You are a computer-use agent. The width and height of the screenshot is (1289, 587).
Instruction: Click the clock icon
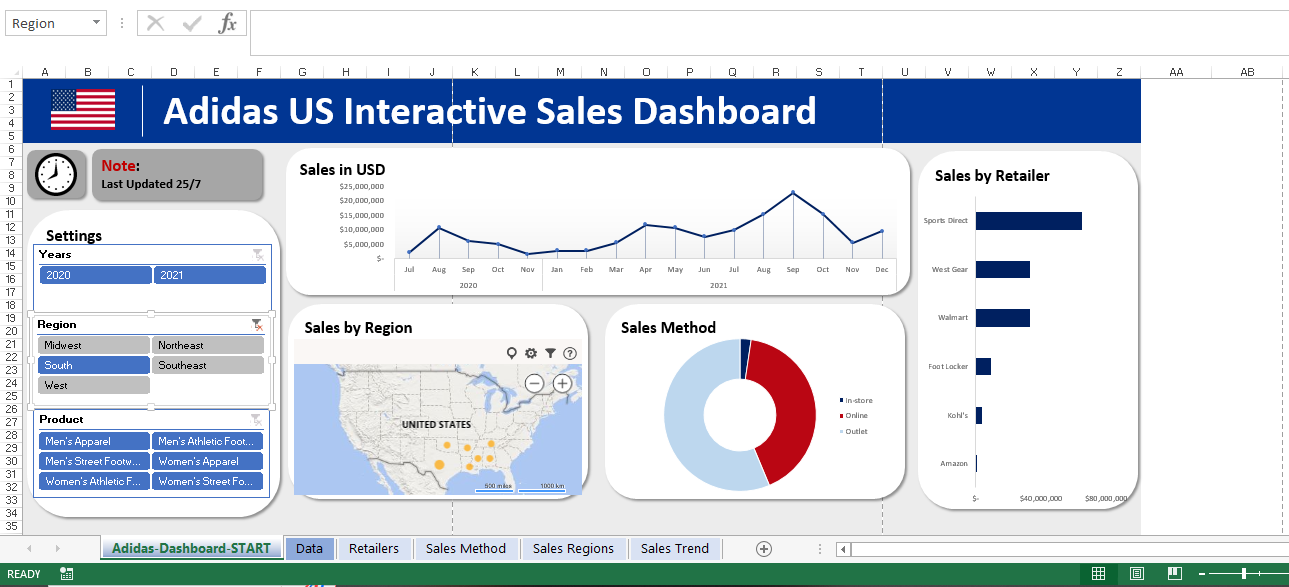(x=56, y=175)
